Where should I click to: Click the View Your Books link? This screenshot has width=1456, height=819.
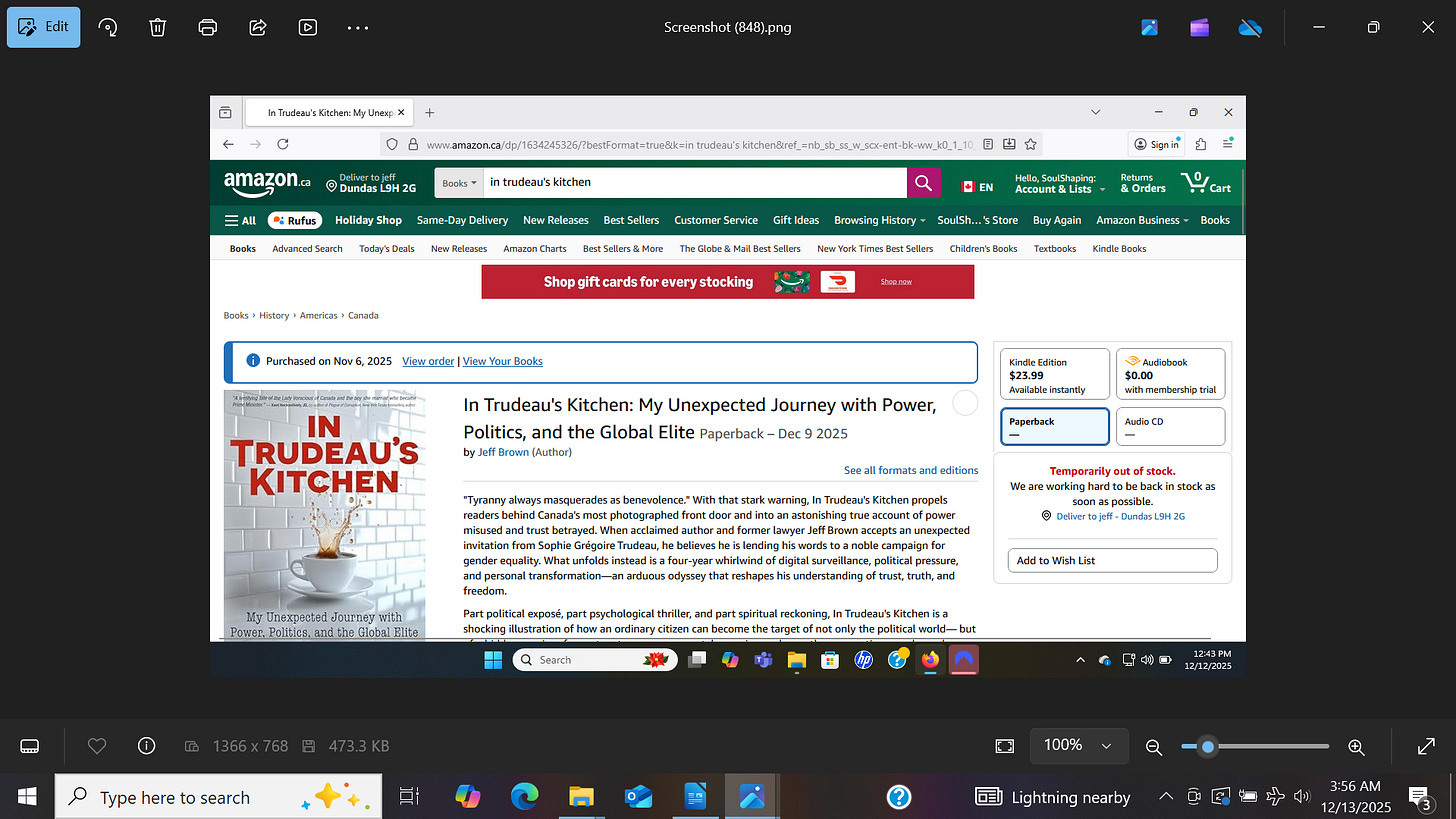point(503,361)
